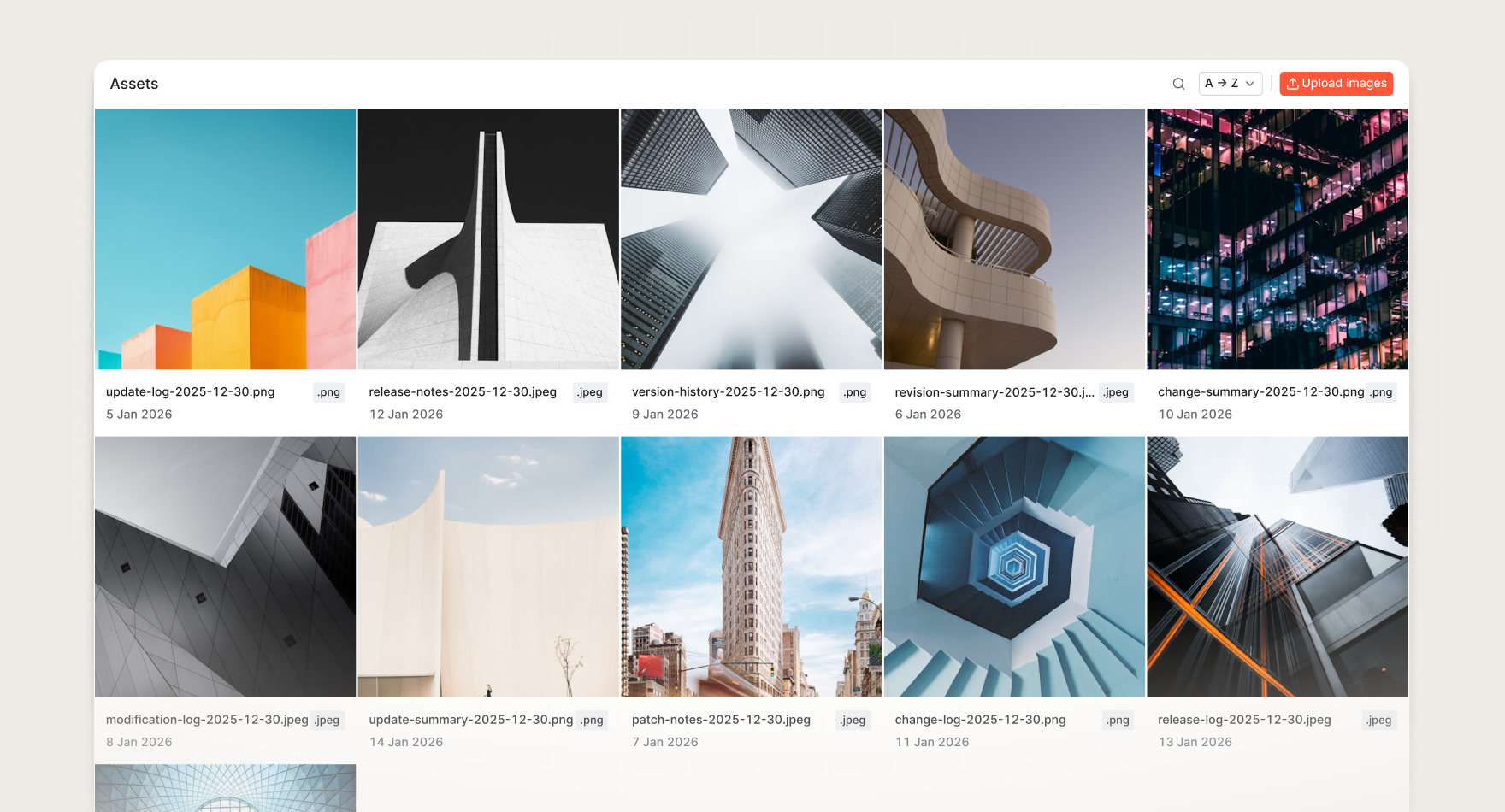Image resolution: width=1505 pixels, height=812 pixels.
Task: Click the .jpeg badge next to patch-notes
Action: (853, 720)
